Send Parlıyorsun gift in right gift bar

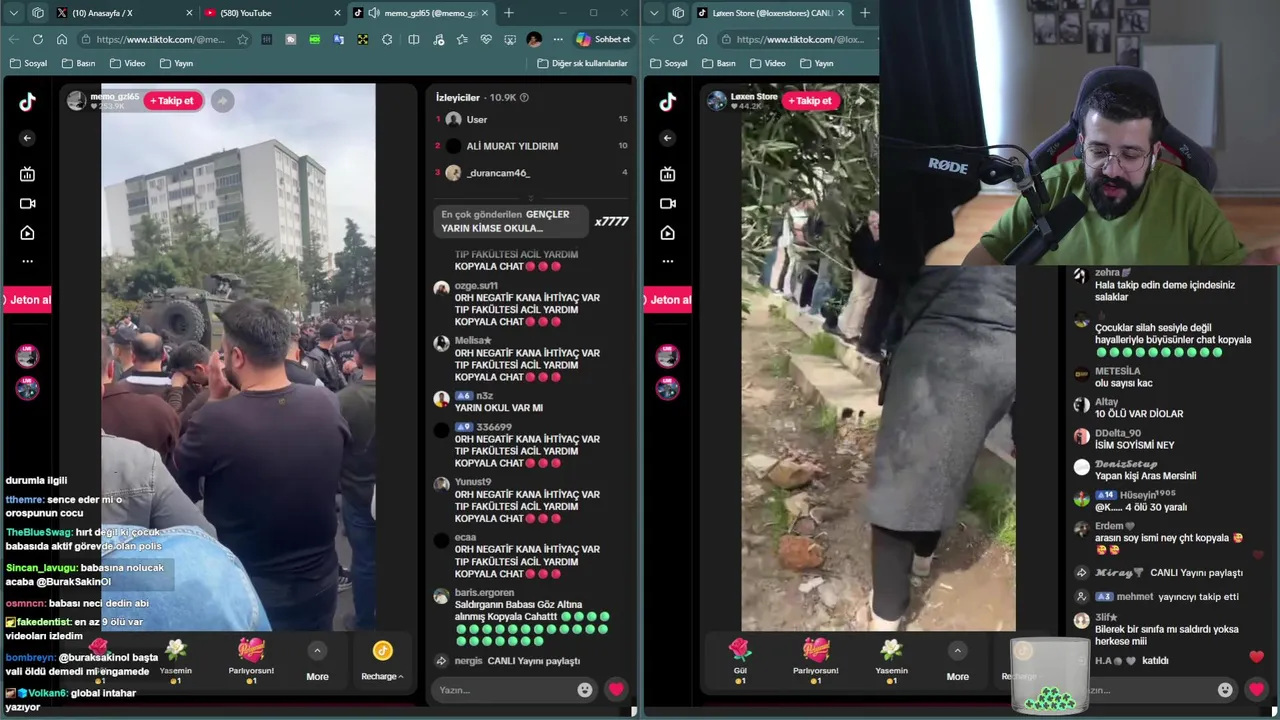pos(816,661)
